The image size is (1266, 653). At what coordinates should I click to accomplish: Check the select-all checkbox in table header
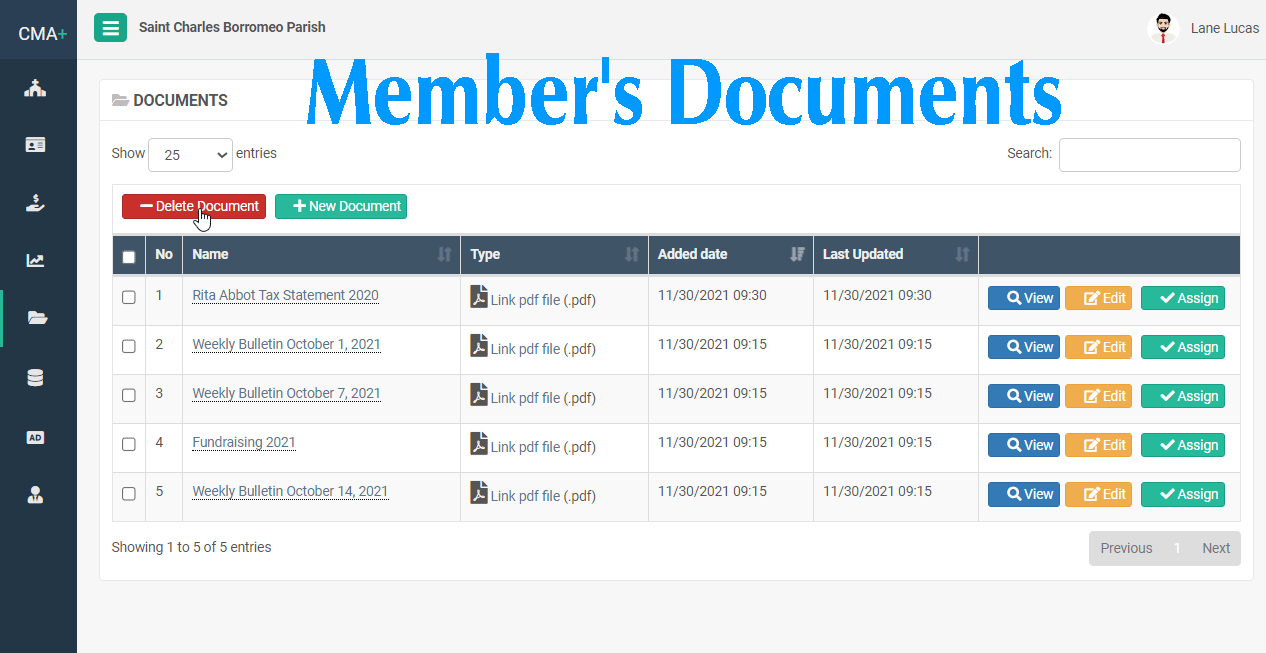(128, 257)
